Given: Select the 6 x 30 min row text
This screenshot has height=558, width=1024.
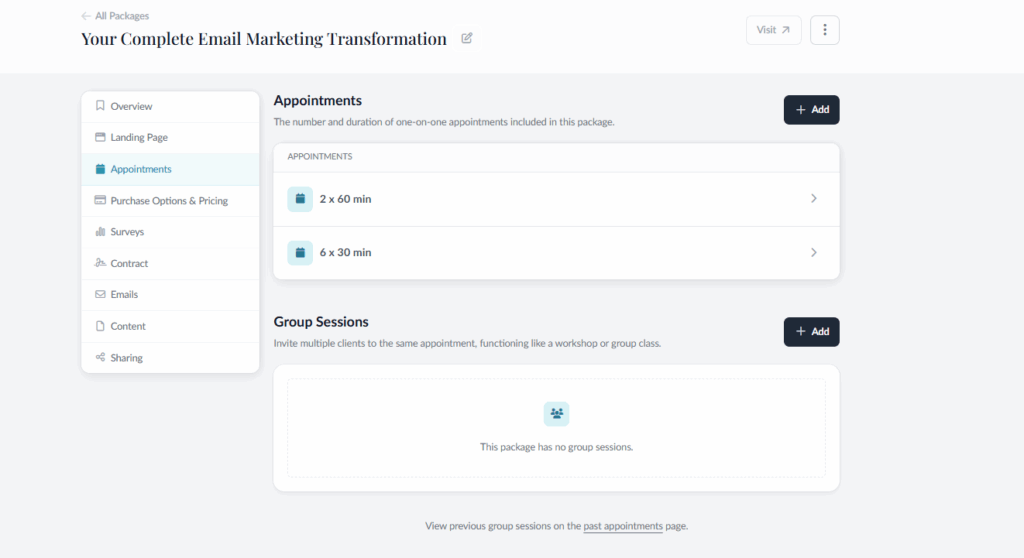Looking at the screenshot, I should [345, 252].
